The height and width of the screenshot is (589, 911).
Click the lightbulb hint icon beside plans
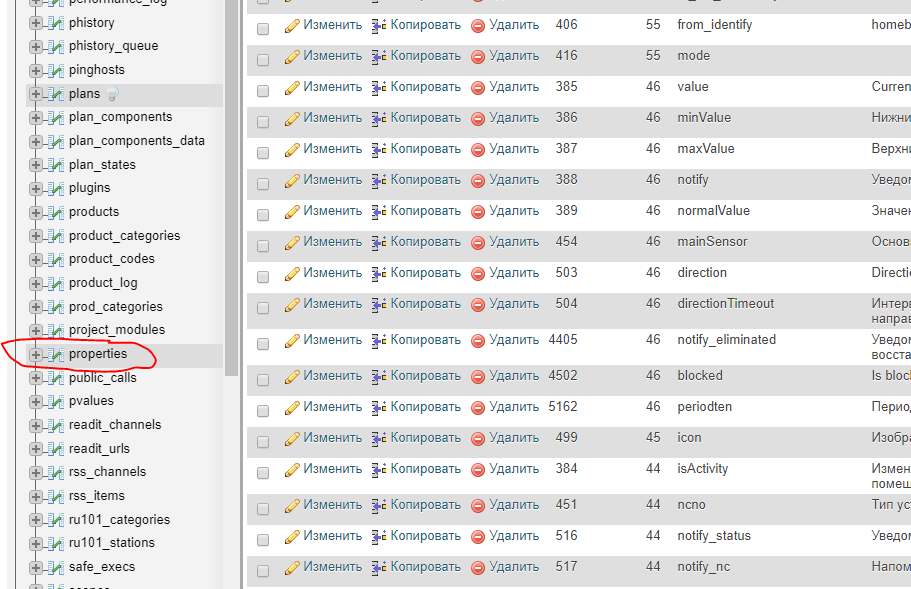coord(113,94)
